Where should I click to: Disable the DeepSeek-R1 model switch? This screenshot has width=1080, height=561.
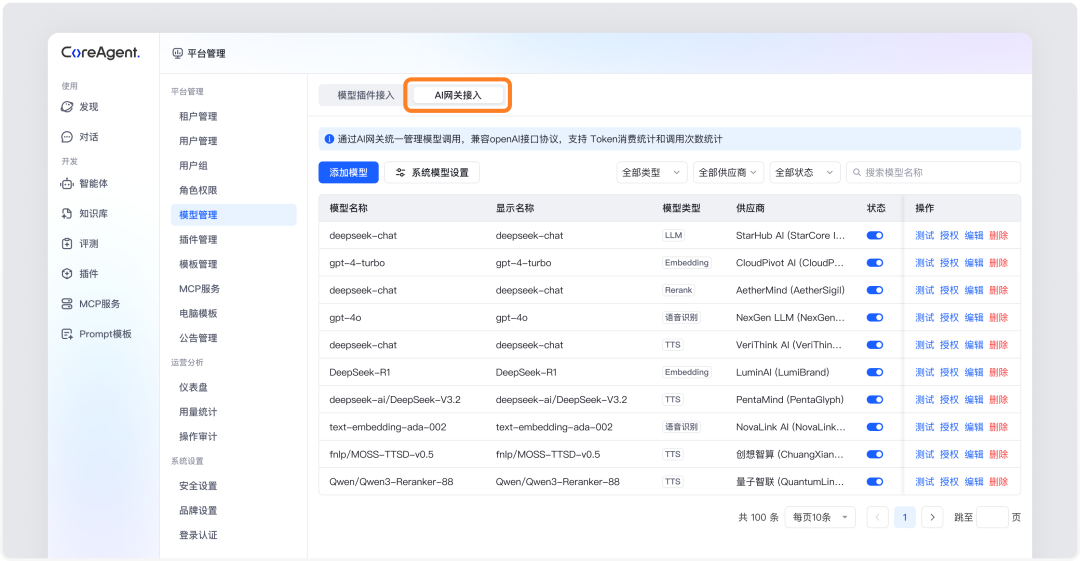[x=875, y=372]
